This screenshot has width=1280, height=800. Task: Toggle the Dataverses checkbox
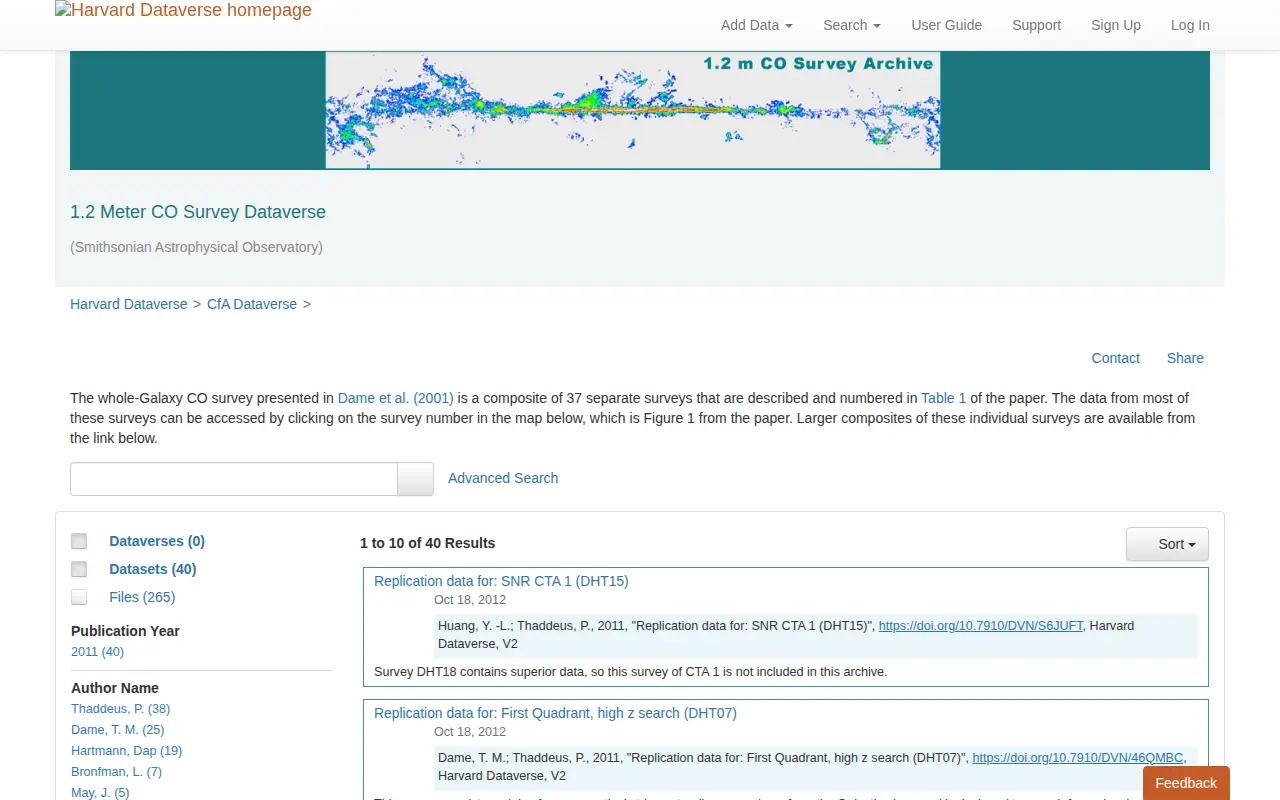point(79,541)
